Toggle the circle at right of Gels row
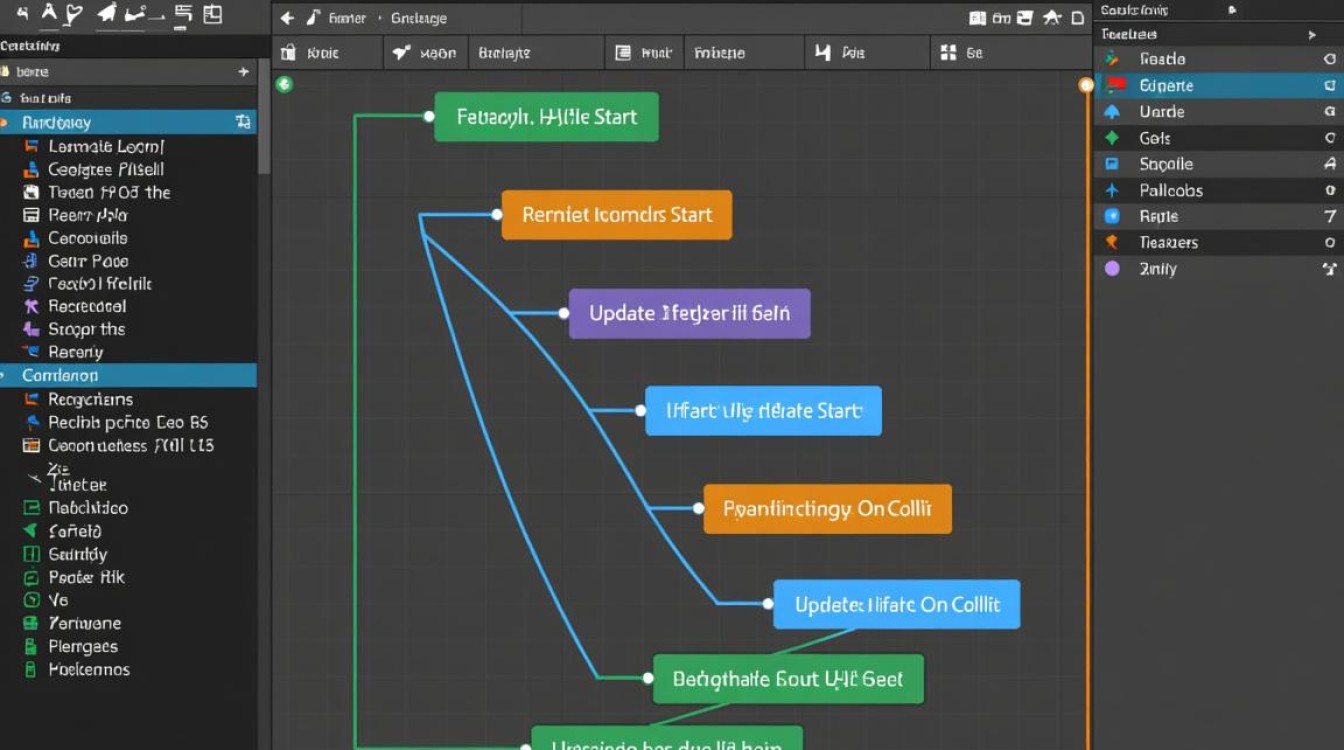The width and height of the screenshot is (1344, 750). coord(1330,138)
